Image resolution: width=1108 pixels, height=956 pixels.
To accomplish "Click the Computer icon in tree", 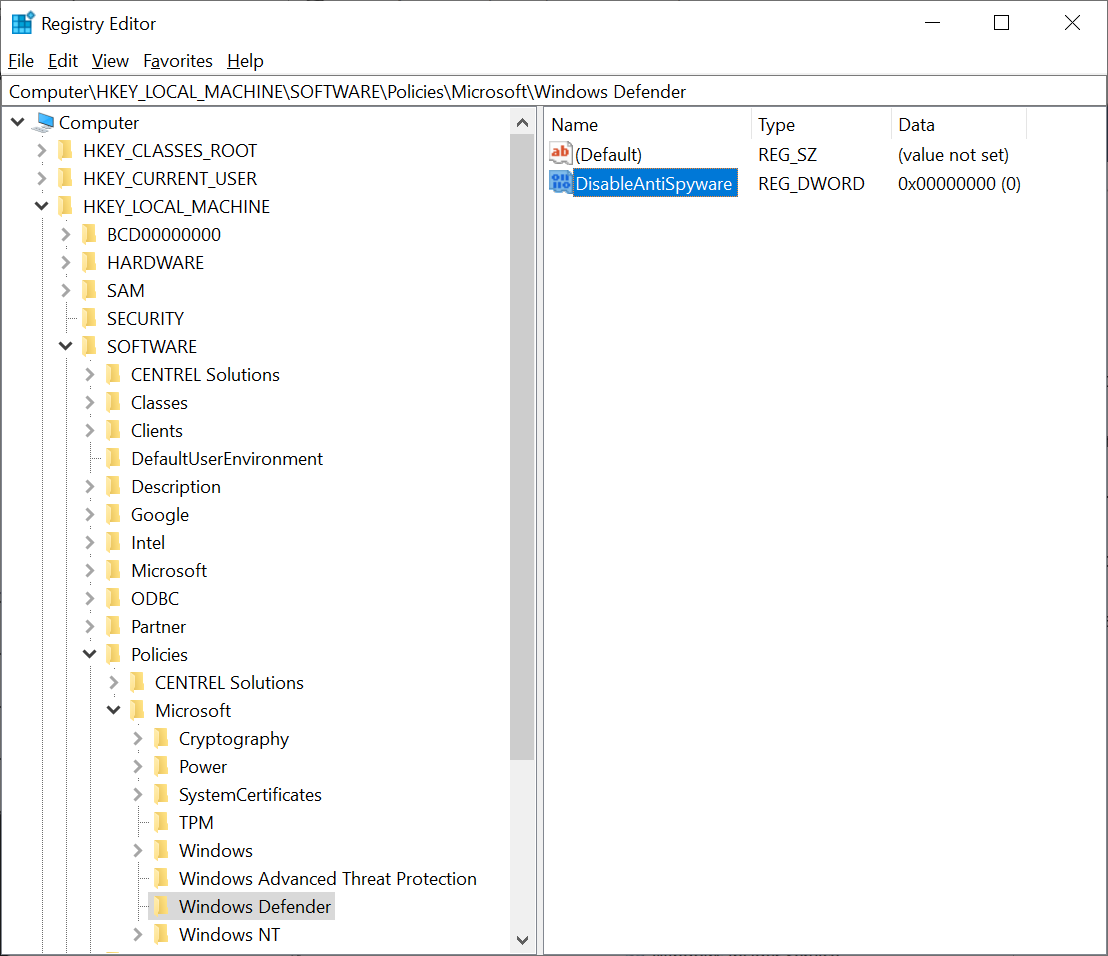I will (x=44, y=123).
